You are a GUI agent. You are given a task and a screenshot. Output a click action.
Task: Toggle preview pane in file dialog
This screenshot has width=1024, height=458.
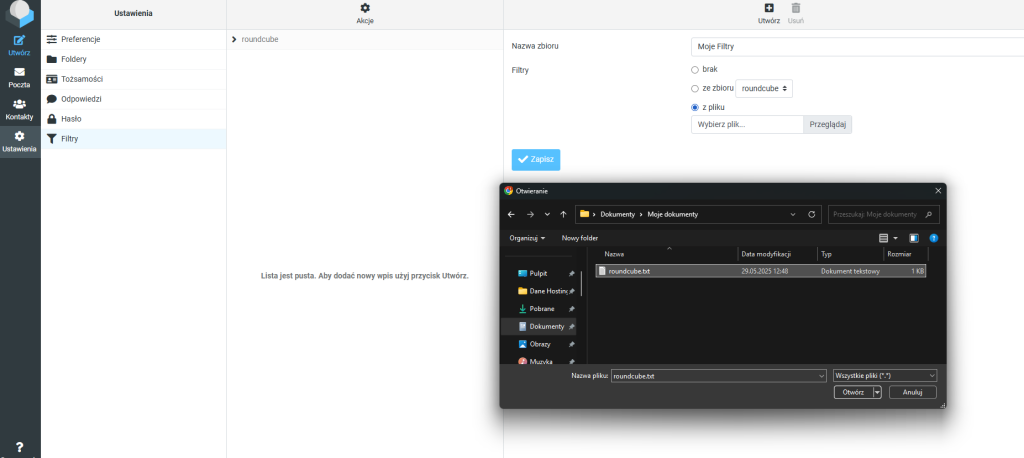point(914,238)
